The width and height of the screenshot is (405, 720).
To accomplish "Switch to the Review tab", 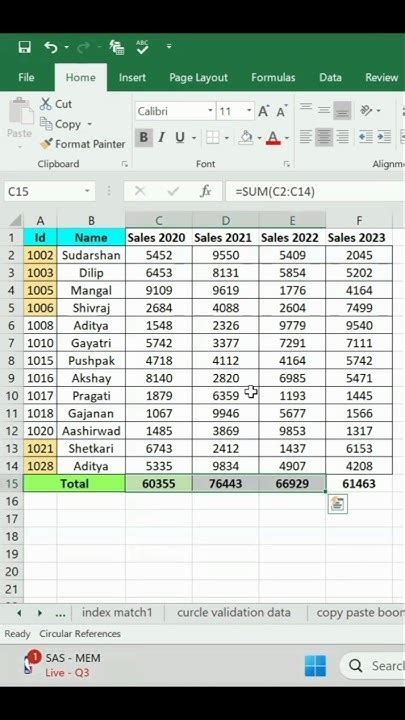I will (x=382, y=78).
